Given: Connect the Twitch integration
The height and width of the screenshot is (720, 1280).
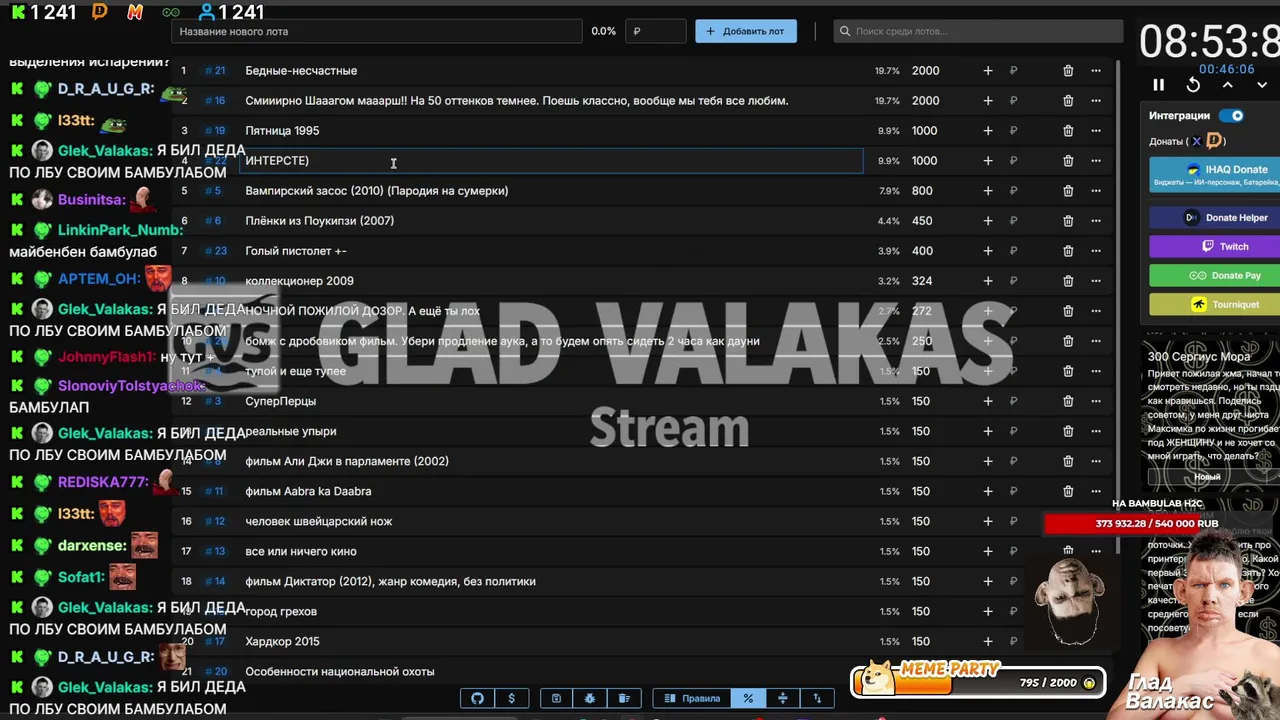Looking at the screenshot, I should [1215, 246].
